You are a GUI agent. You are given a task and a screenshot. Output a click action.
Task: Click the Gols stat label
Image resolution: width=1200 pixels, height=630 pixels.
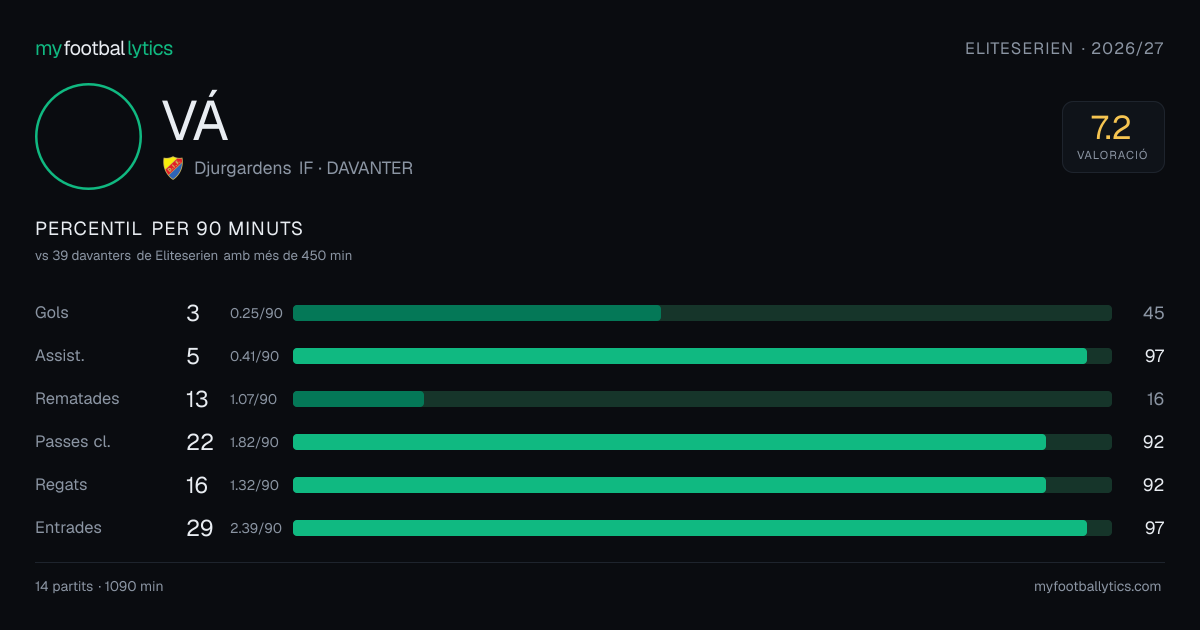coord(52,313)
